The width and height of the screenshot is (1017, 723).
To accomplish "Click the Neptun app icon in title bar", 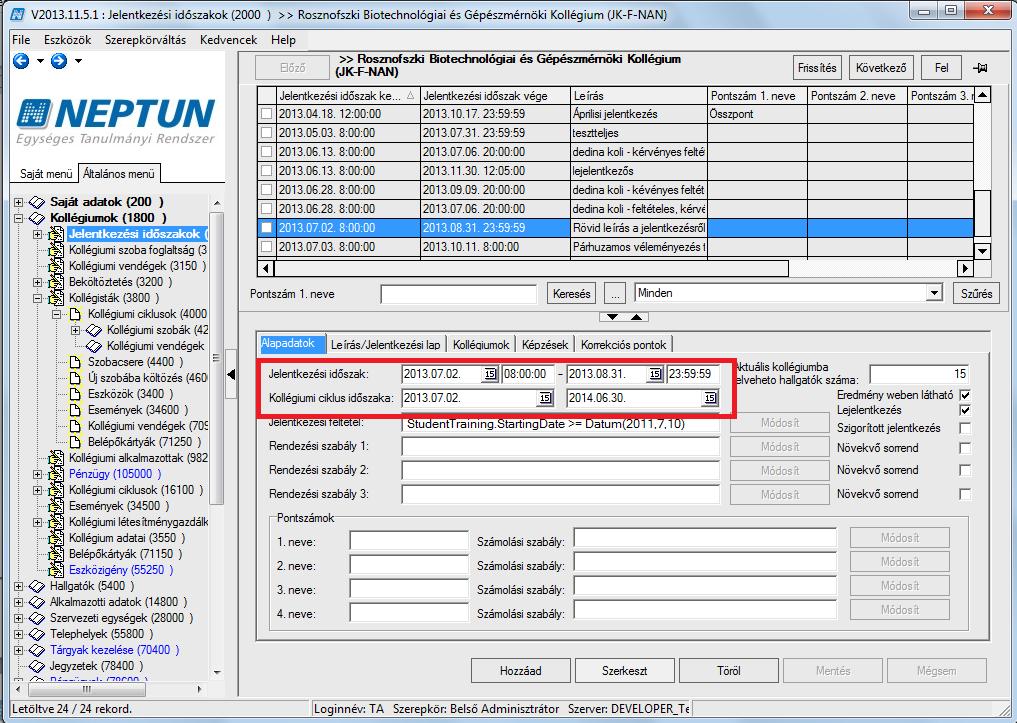I will pos(19,14).
